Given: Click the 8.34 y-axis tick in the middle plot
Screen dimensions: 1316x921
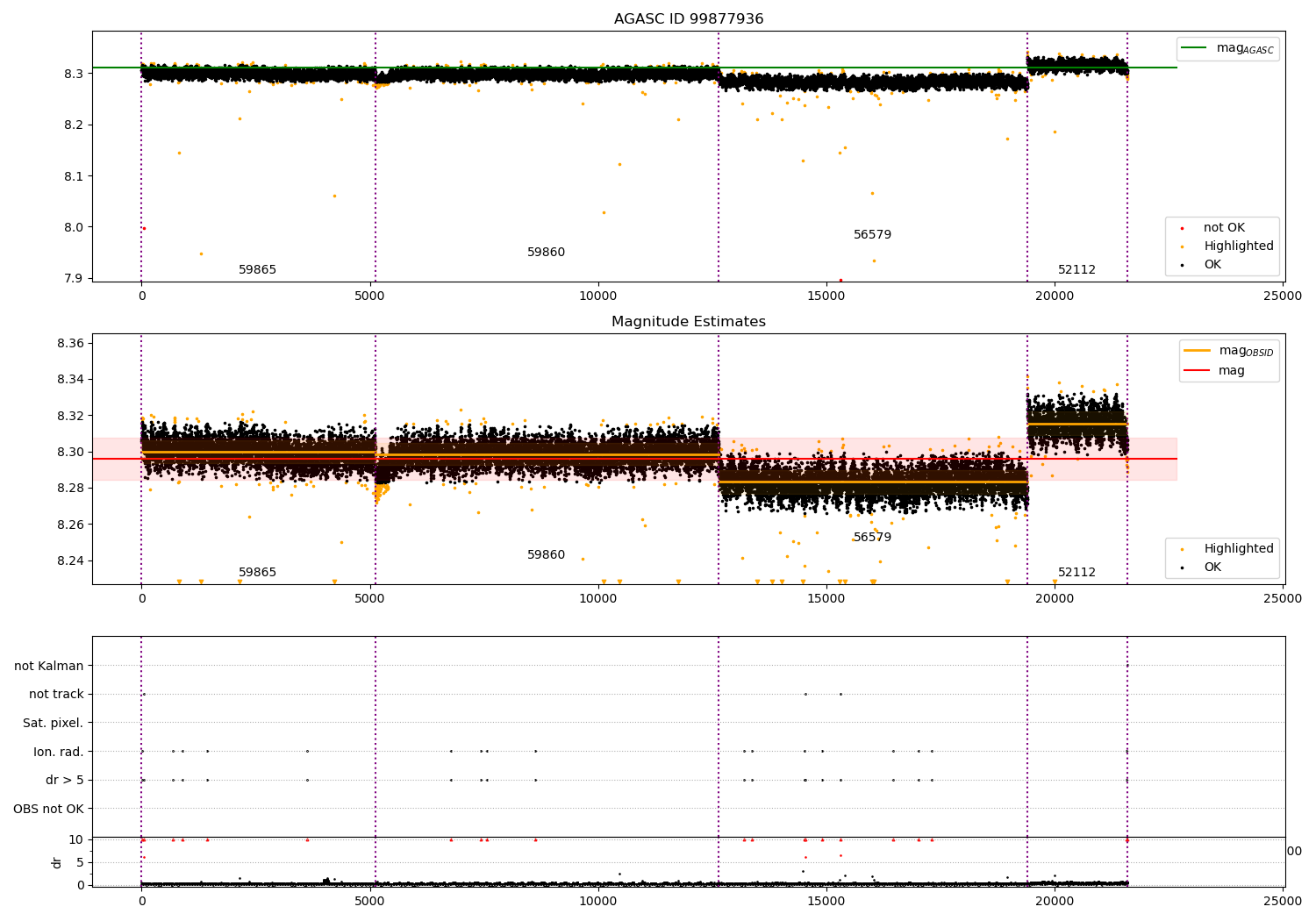Looking at the screenshot, I should [70, 379].
